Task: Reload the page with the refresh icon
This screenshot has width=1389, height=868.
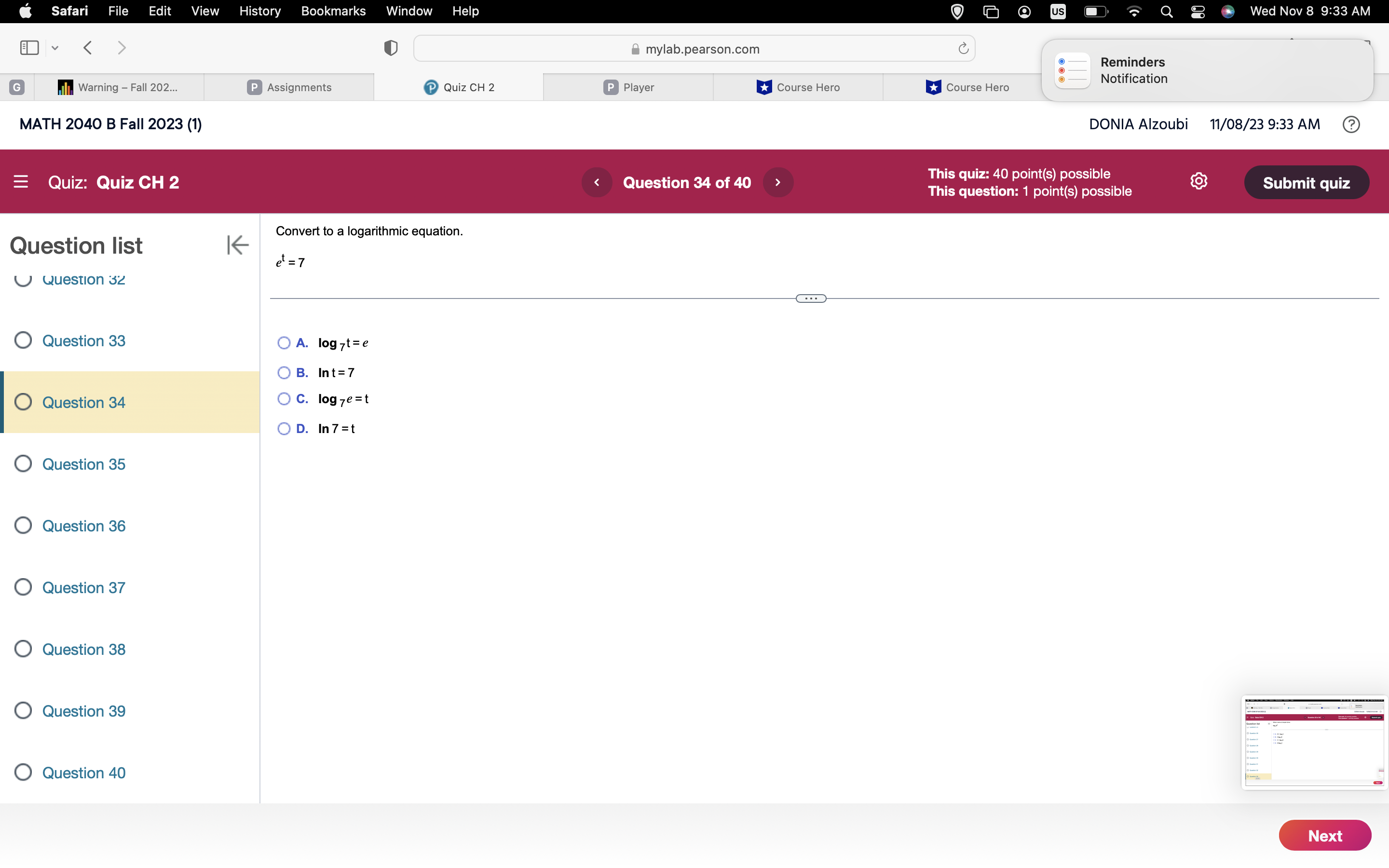Action: coord(963,48)
